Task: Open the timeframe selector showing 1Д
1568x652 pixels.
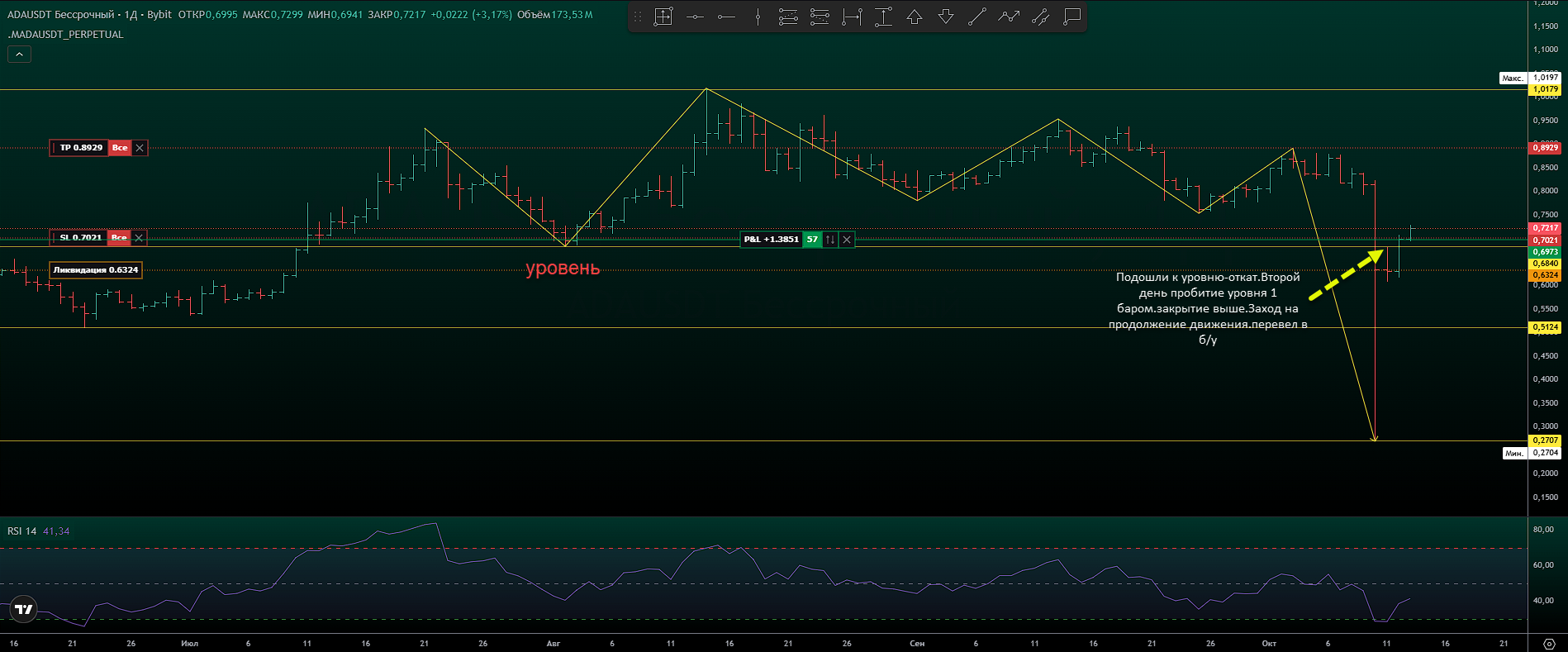Action: tap(131, 15)
